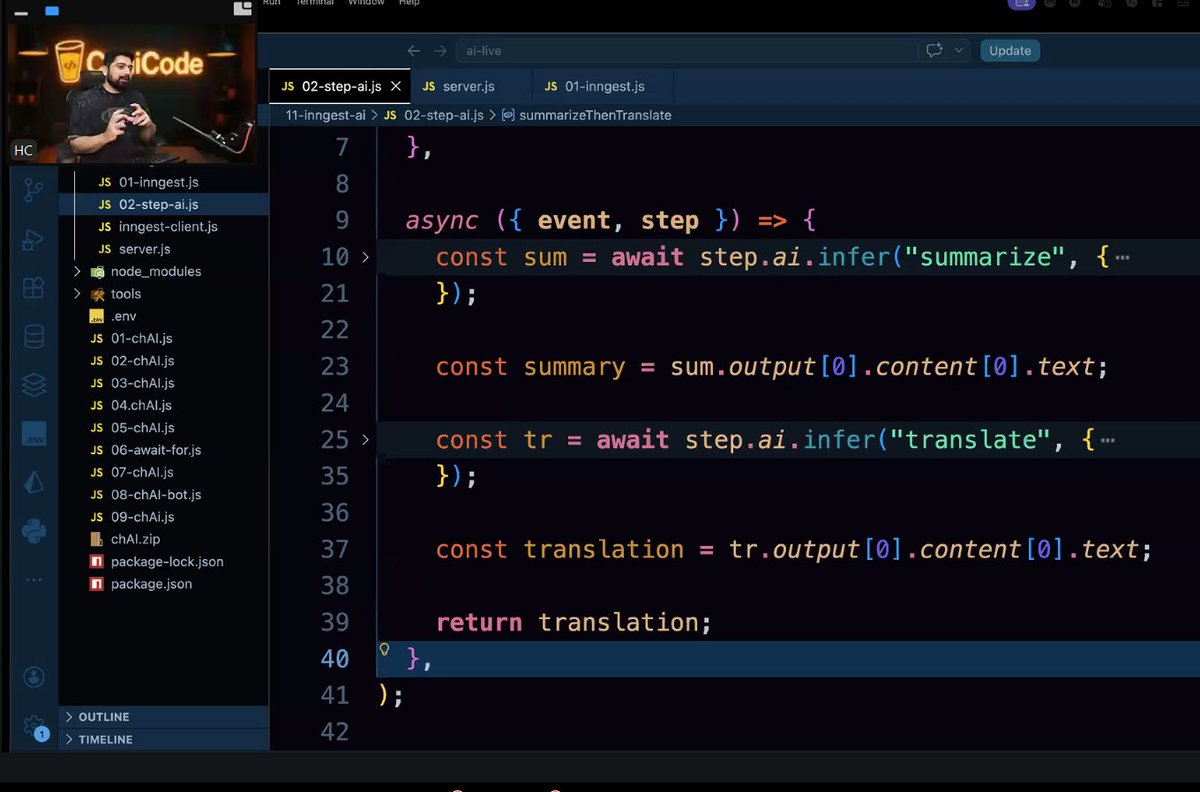The height and width of the screenshot is (792, 1200).
Task: Click the async keyword on line 9
Action: [442, 220]
